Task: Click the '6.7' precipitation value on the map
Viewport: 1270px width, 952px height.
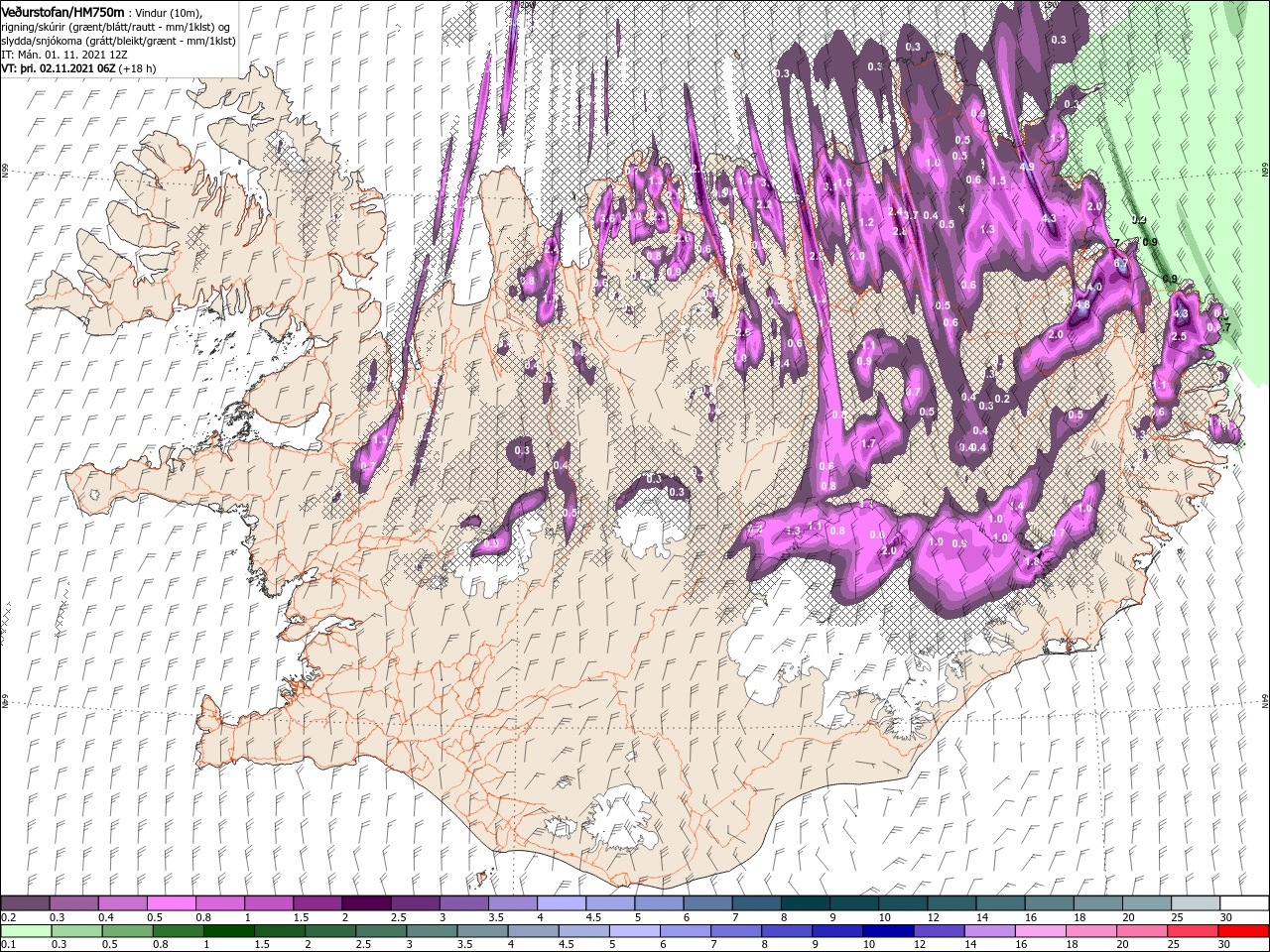Action: click(1121, 264)
